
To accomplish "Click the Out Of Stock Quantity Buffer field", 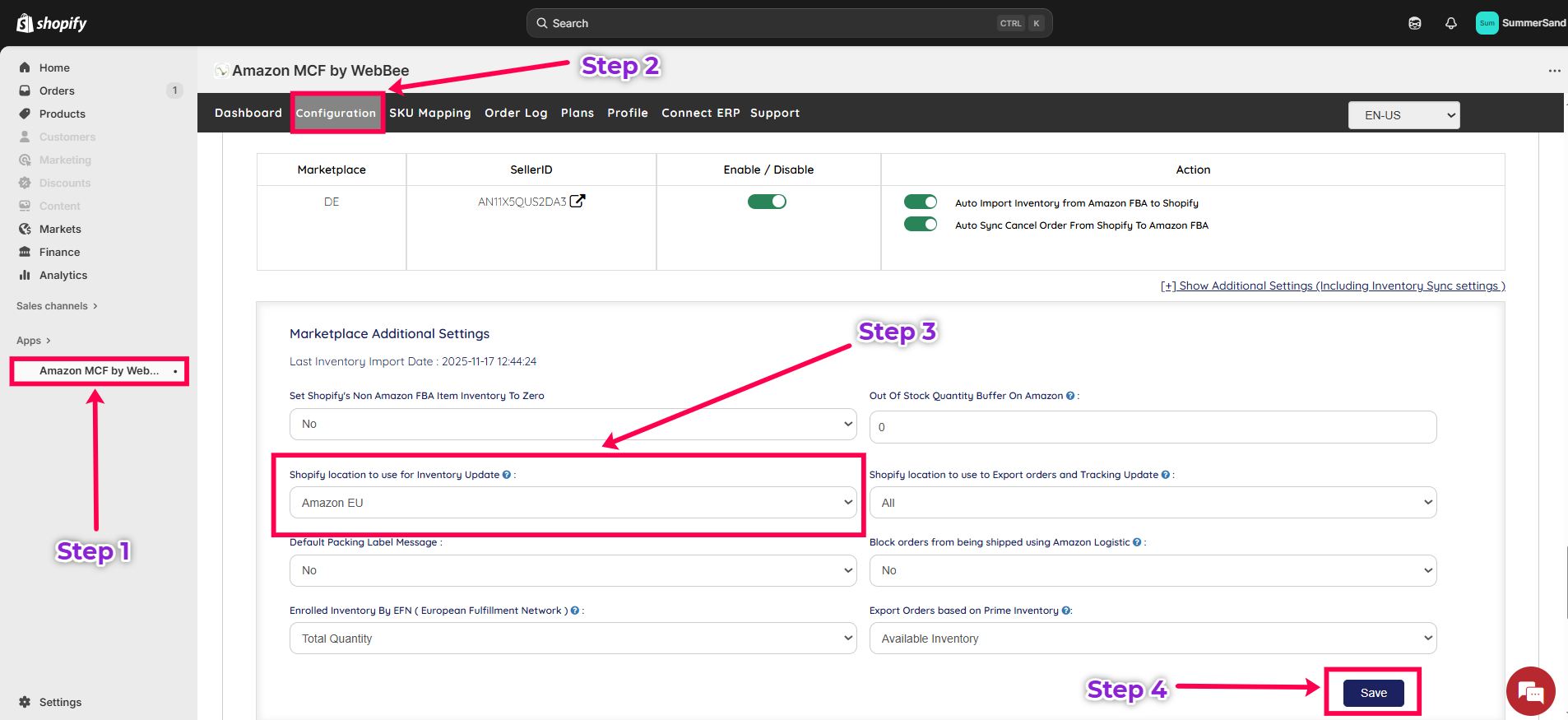I will [1153, 427].
